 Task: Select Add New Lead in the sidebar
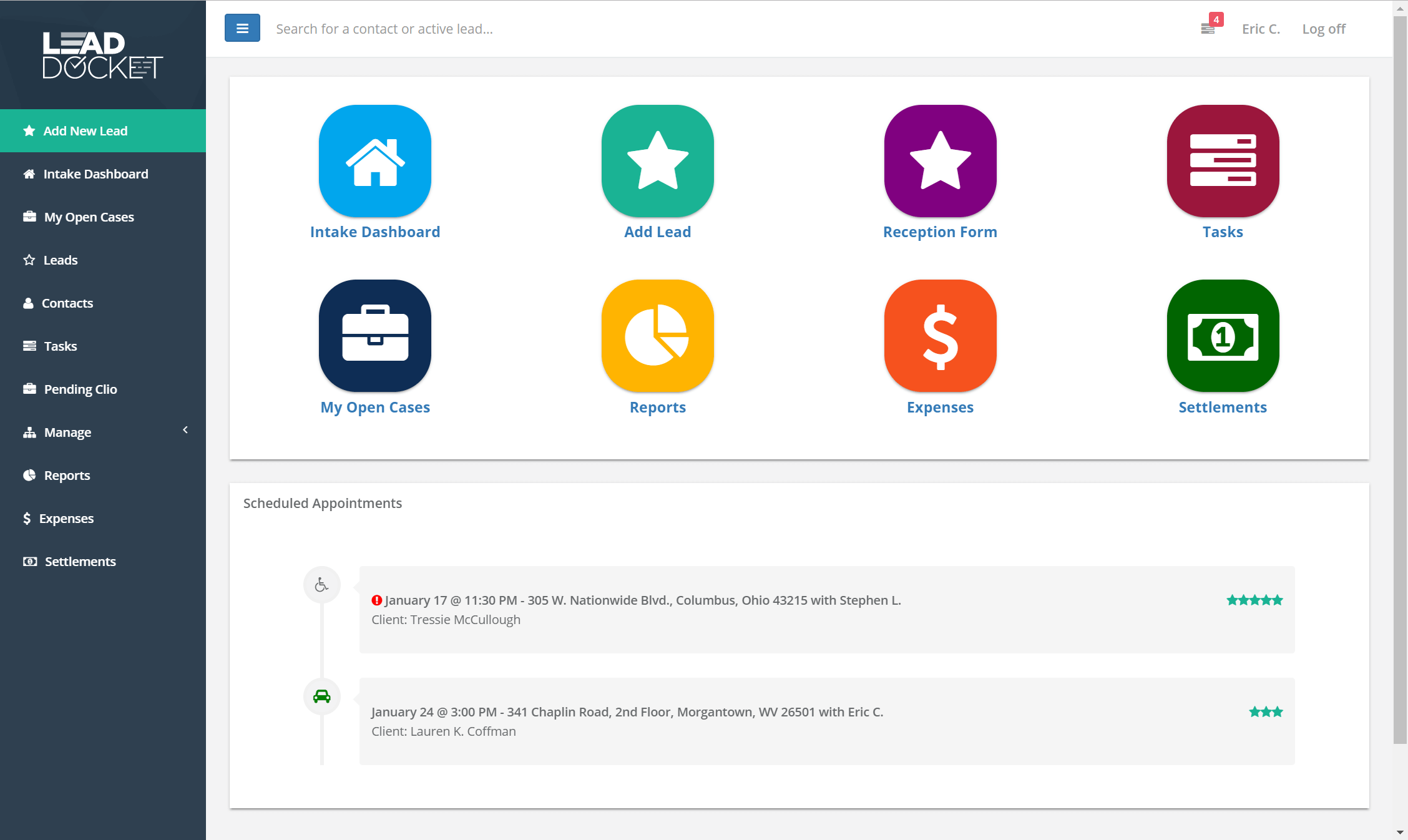click(x=85, y=131)
